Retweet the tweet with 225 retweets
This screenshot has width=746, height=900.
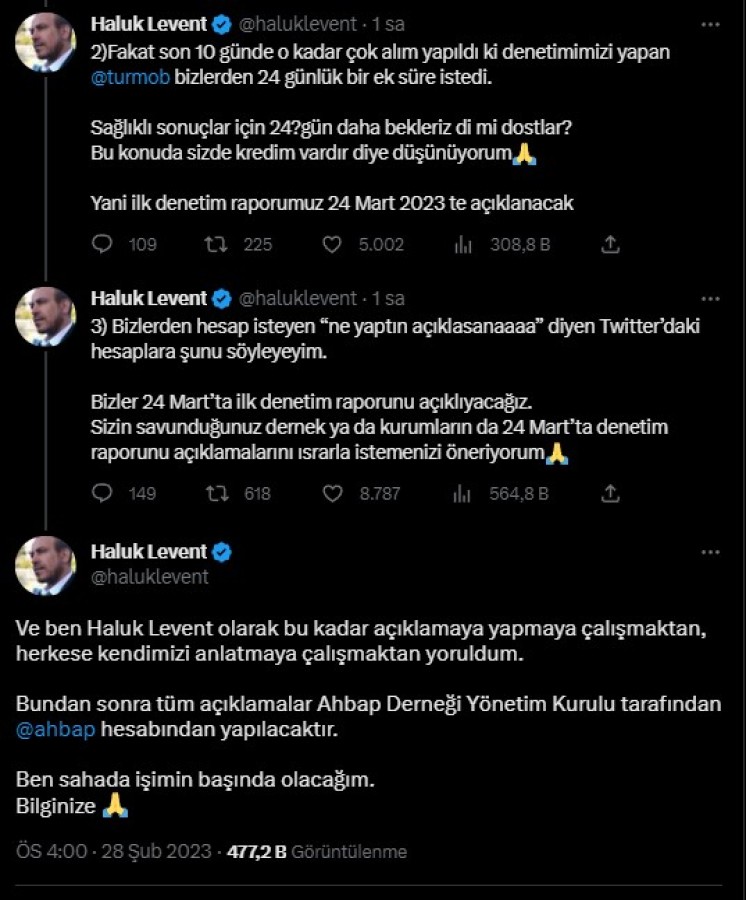coord(215,244)
